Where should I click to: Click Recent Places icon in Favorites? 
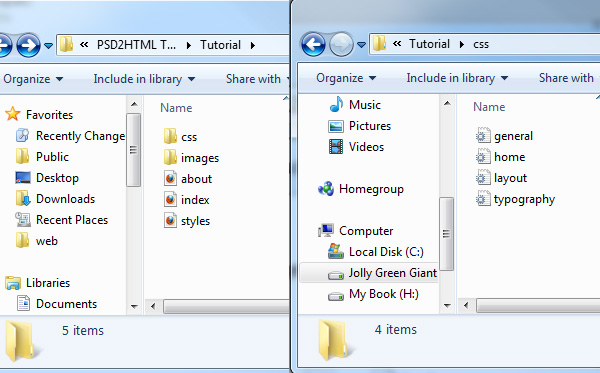[23, 220]
